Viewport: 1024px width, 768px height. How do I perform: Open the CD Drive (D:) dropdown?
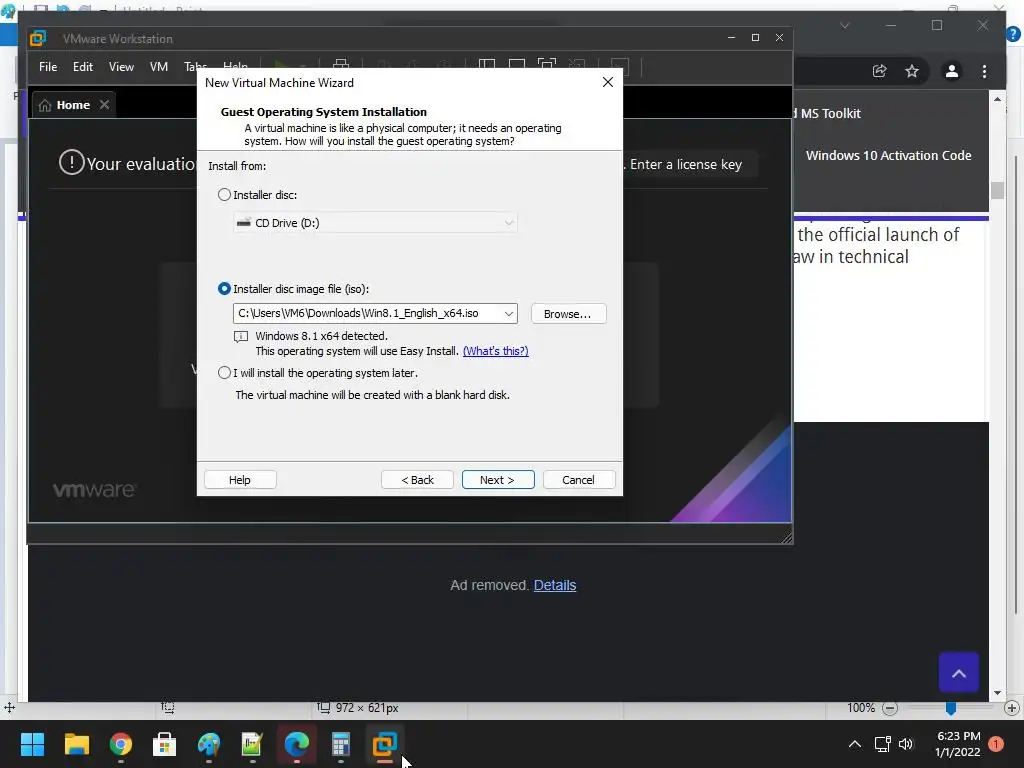tap(376, 223)
